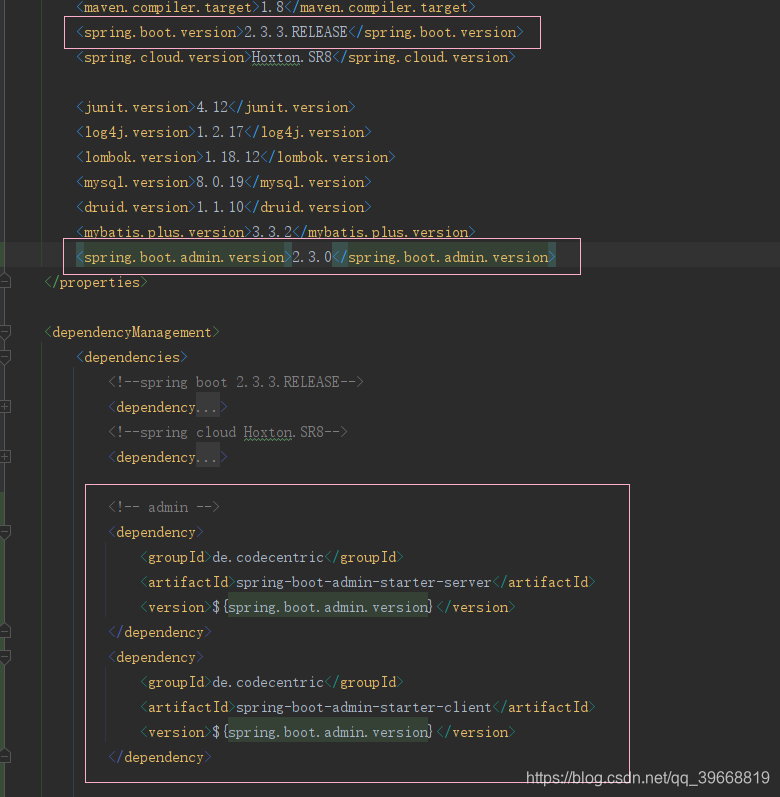Click the spring boot 2.3.3.RELEASE comment
The height and width of the screenshot is (797, 780).
[236, 382]
